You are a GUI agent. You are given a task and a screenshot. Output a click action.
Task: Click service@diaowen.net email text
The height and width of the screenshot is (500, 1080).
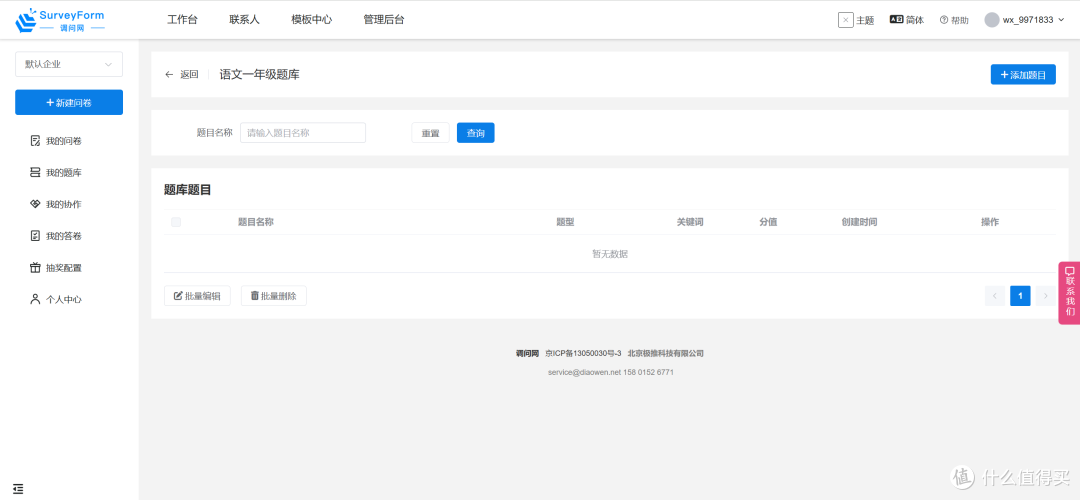click(584, 372)
